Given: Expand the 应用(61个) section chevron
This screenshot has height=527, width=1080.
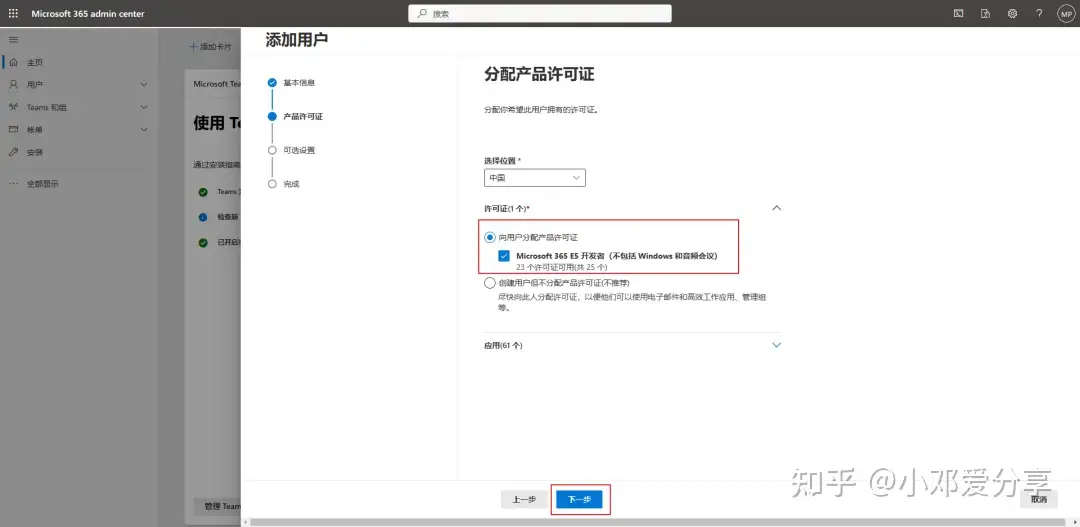Looking at the screenshot, I should 776,345.
